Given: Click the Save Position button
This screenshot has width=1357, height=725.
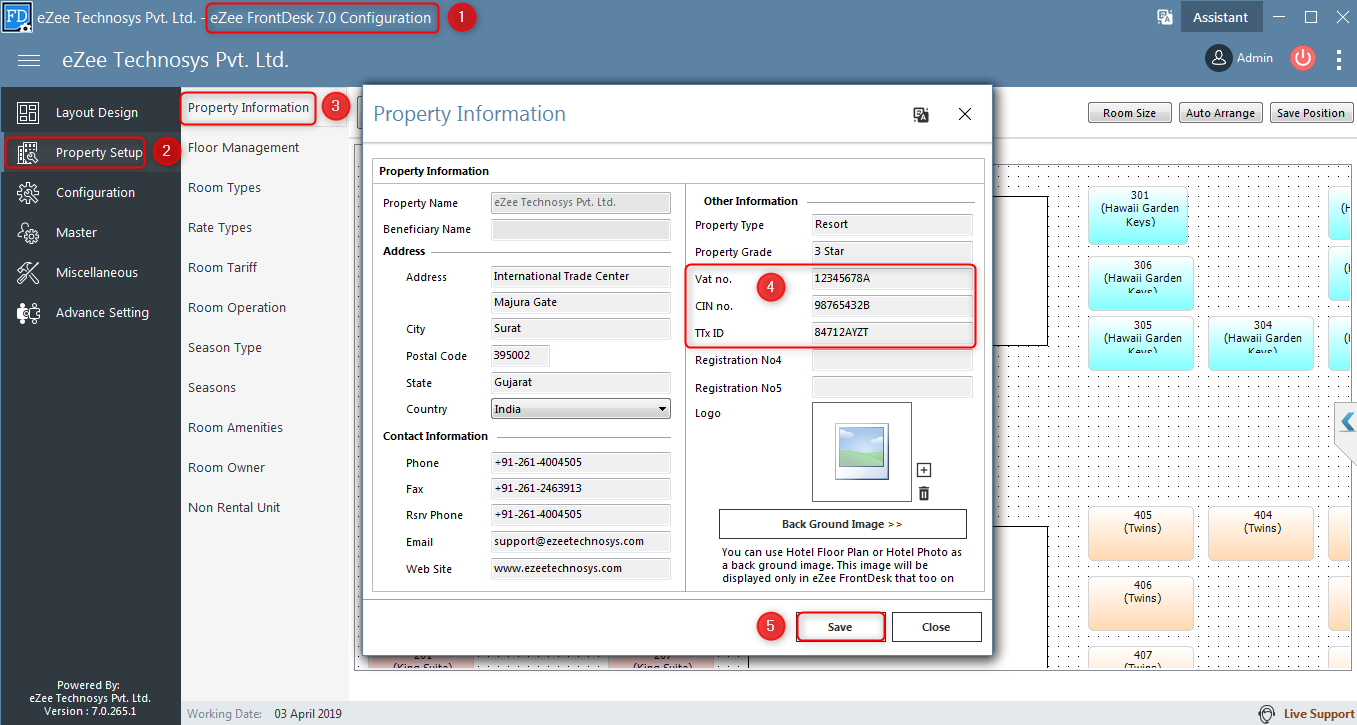Looking at the screenshot, I should click(1311, 113).
